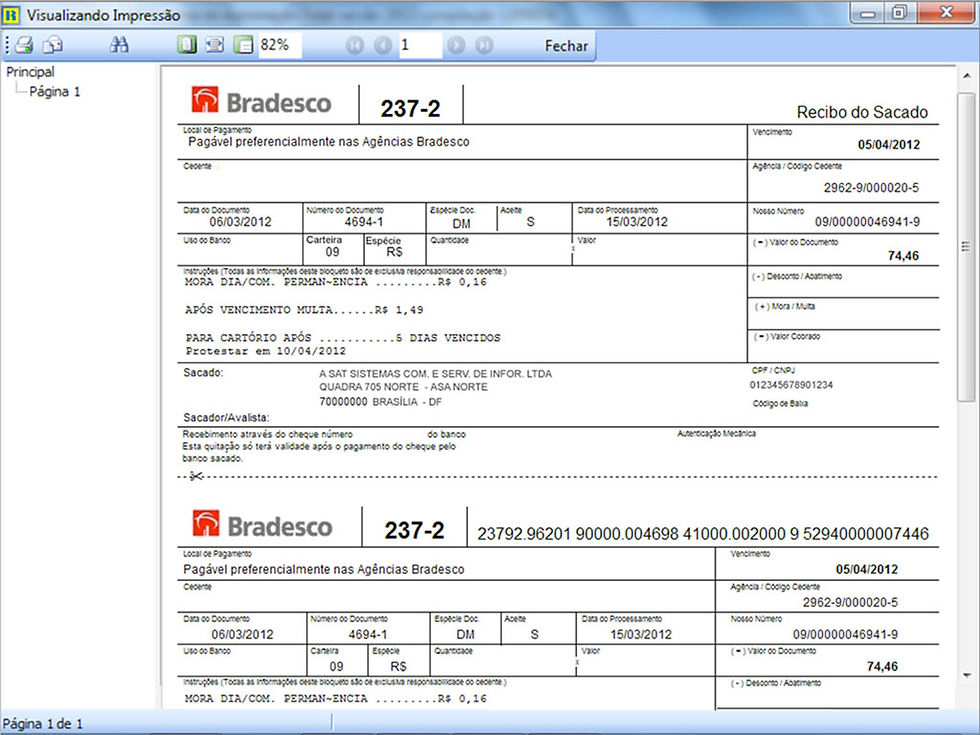Choose the fit-to-page-width zoom icon
The height and width of the screenshot is (735, 980).
pos(214,44)
